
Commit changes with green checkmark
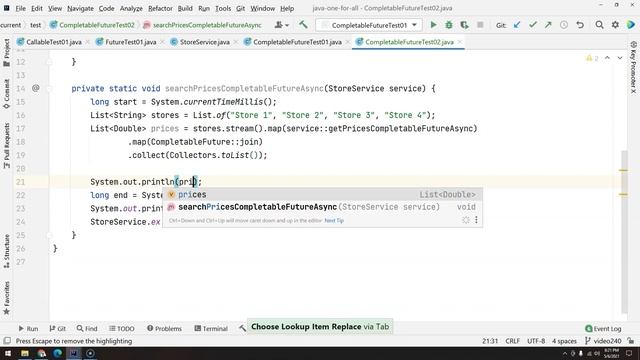533,25
